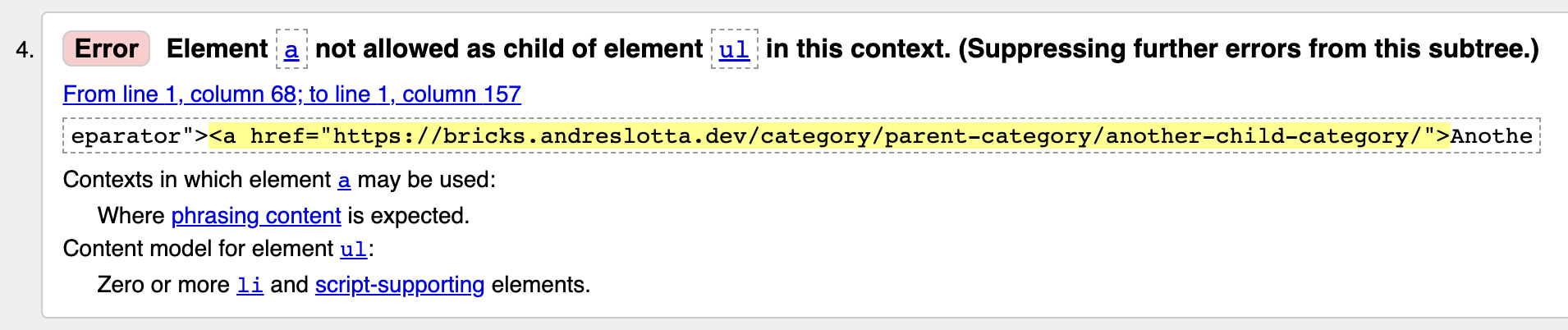
Task: Open the 'script-supporting' elements link
Action: coord(400,285)
